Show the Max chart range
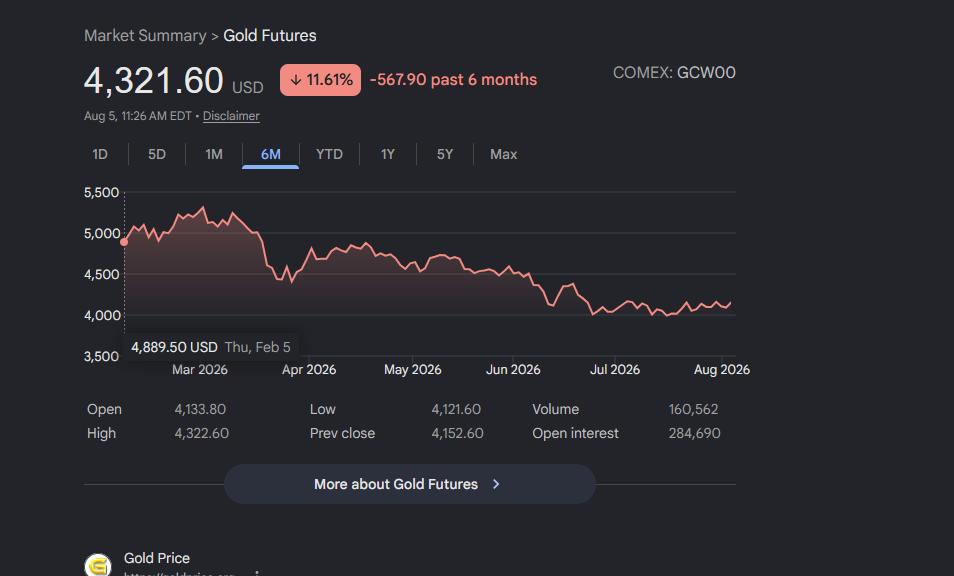 [x=504, y=154]
